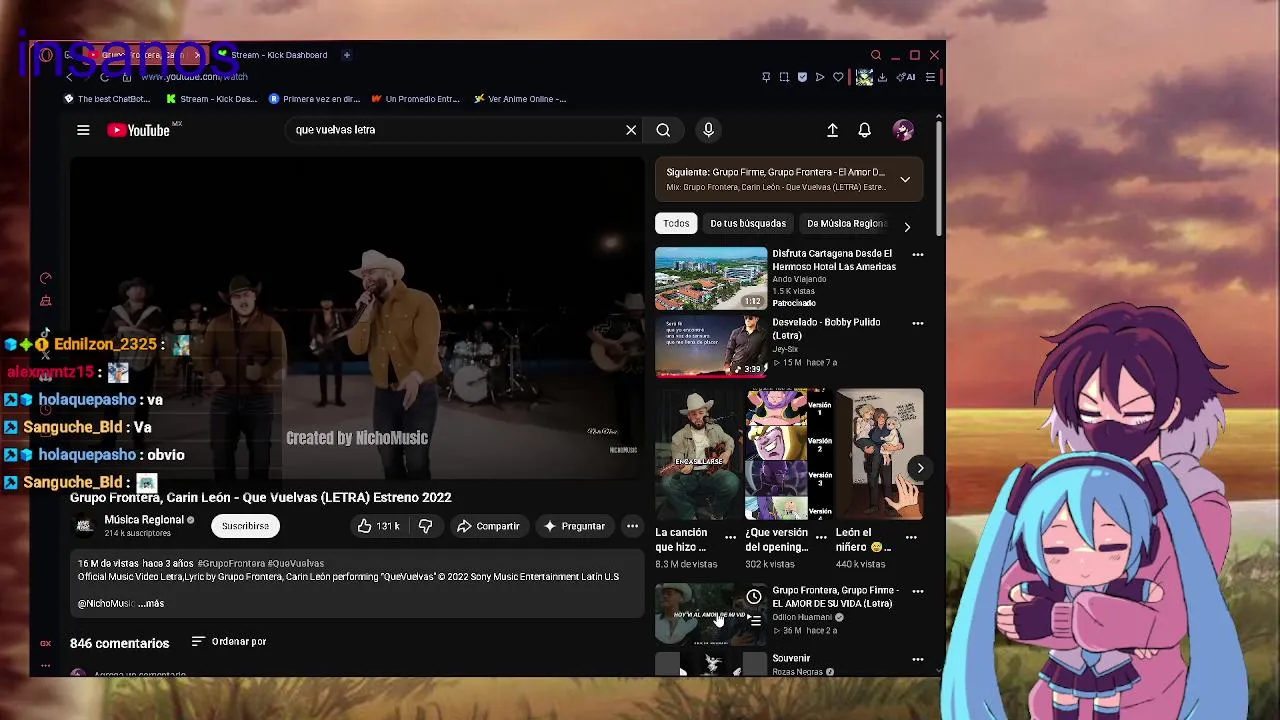Open more actions ellipsis beside Preguntar
Screen dimensions: 1280x720
pos(632,526)
